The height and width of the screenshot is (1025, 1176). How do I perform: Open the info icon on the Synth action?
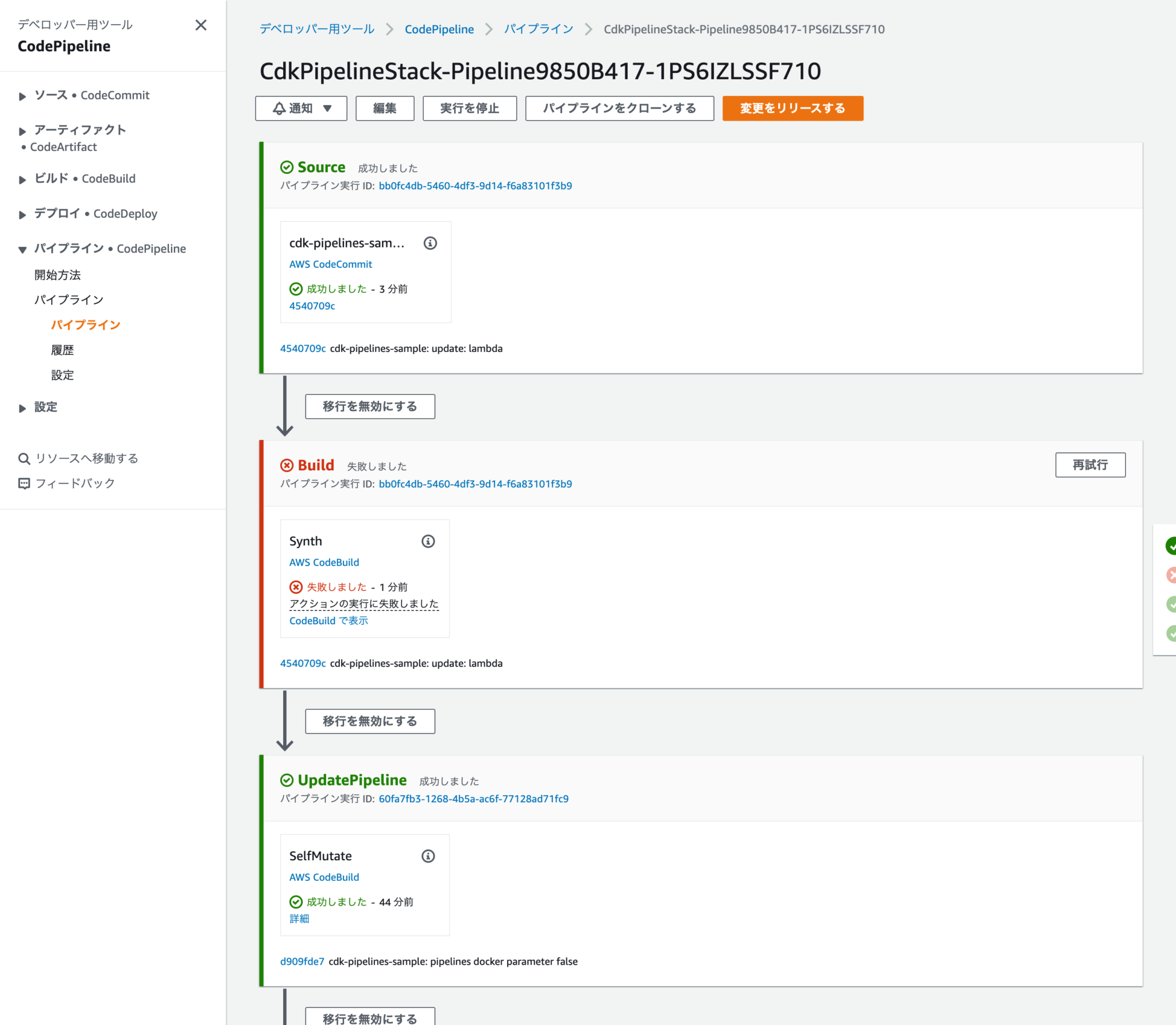pyautogui.click(x=428, y=540)
